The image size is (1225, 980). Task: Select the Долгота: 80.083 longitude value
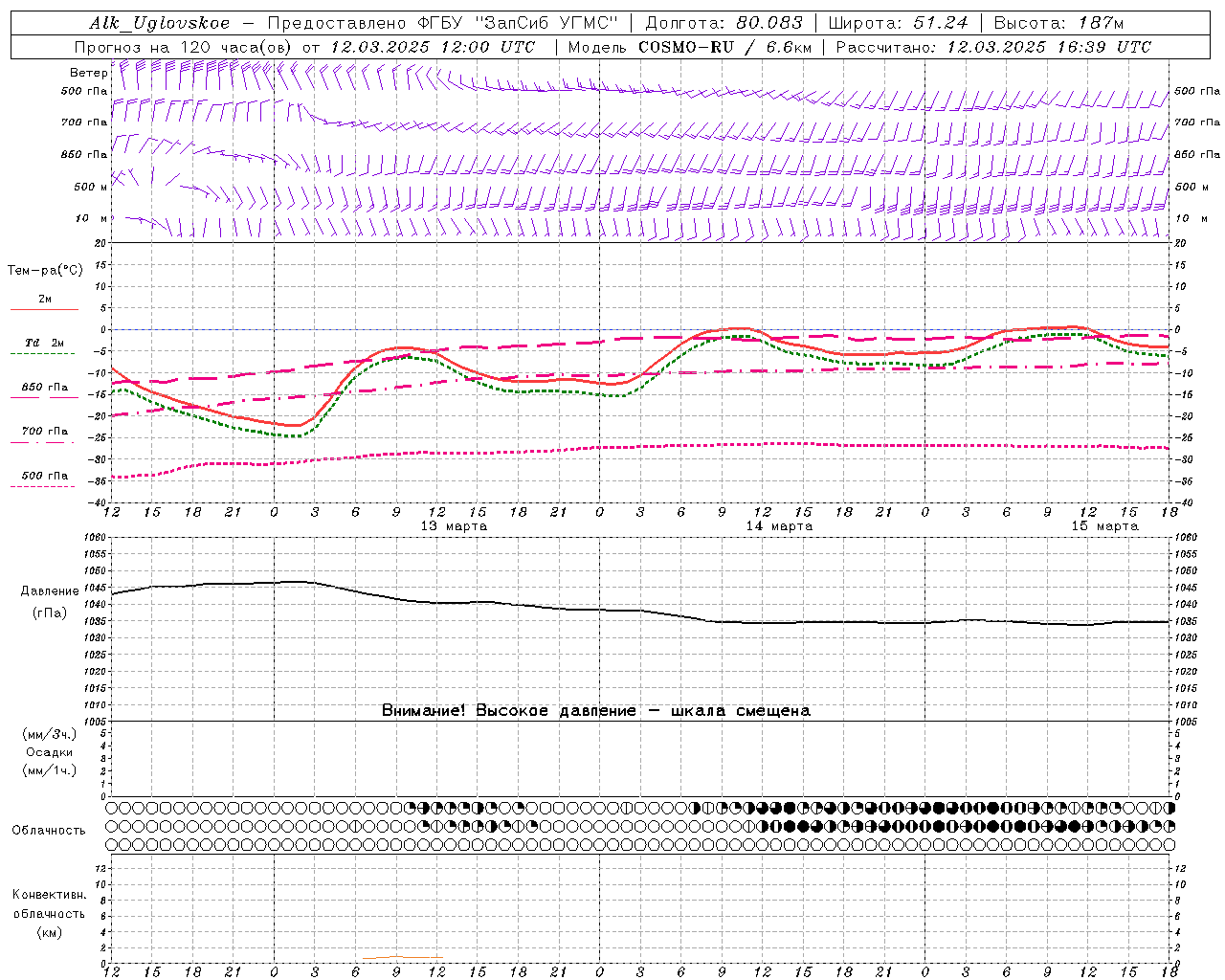pos(725,23)
